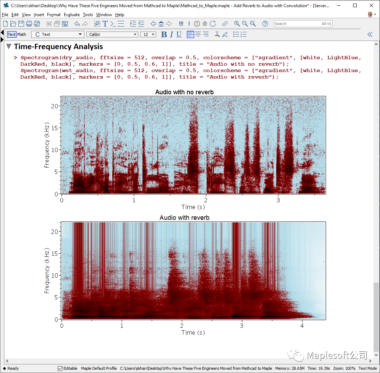The image size is (380, 373).
Task: Open the Evaluate menu
Action: (72, 15)
